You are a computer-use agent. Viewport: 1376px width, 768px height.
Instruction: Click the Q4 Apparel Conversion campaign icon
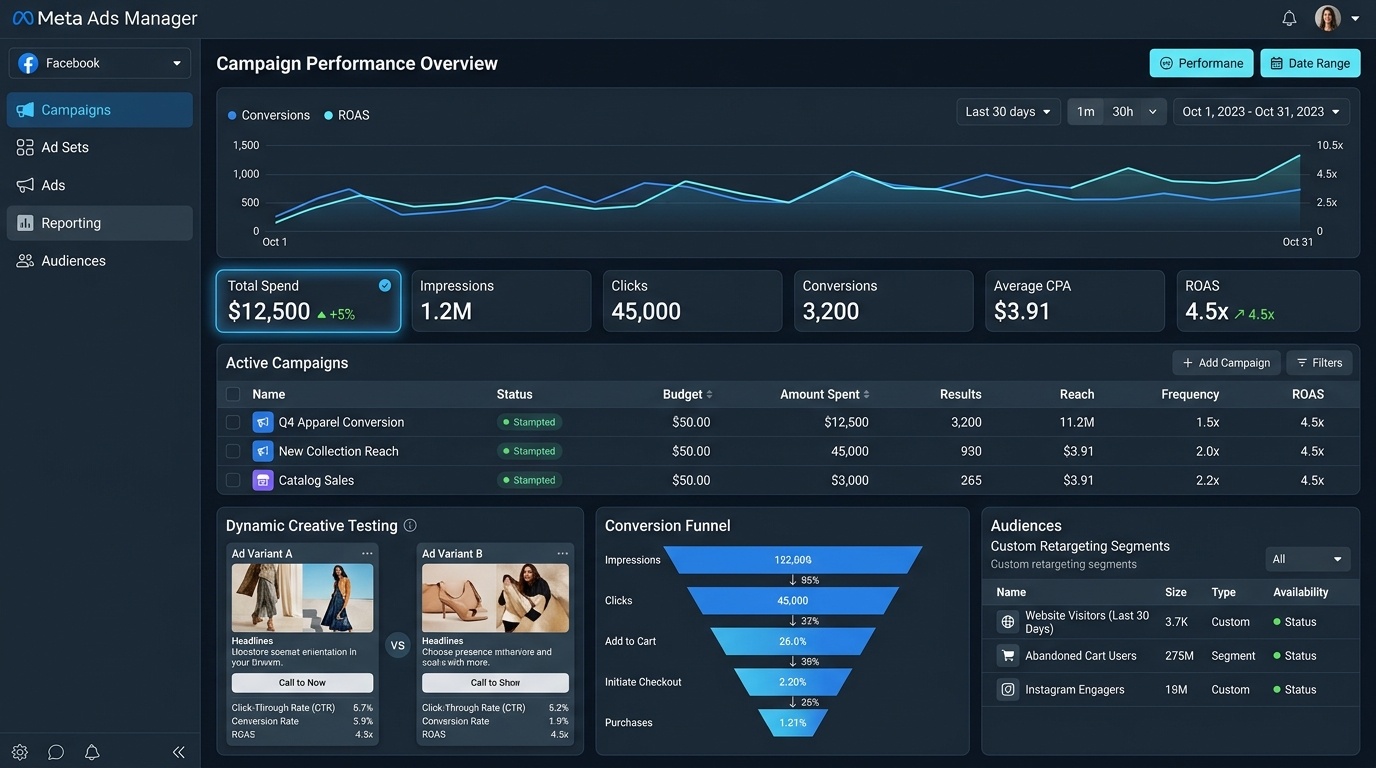pos(262,422)
